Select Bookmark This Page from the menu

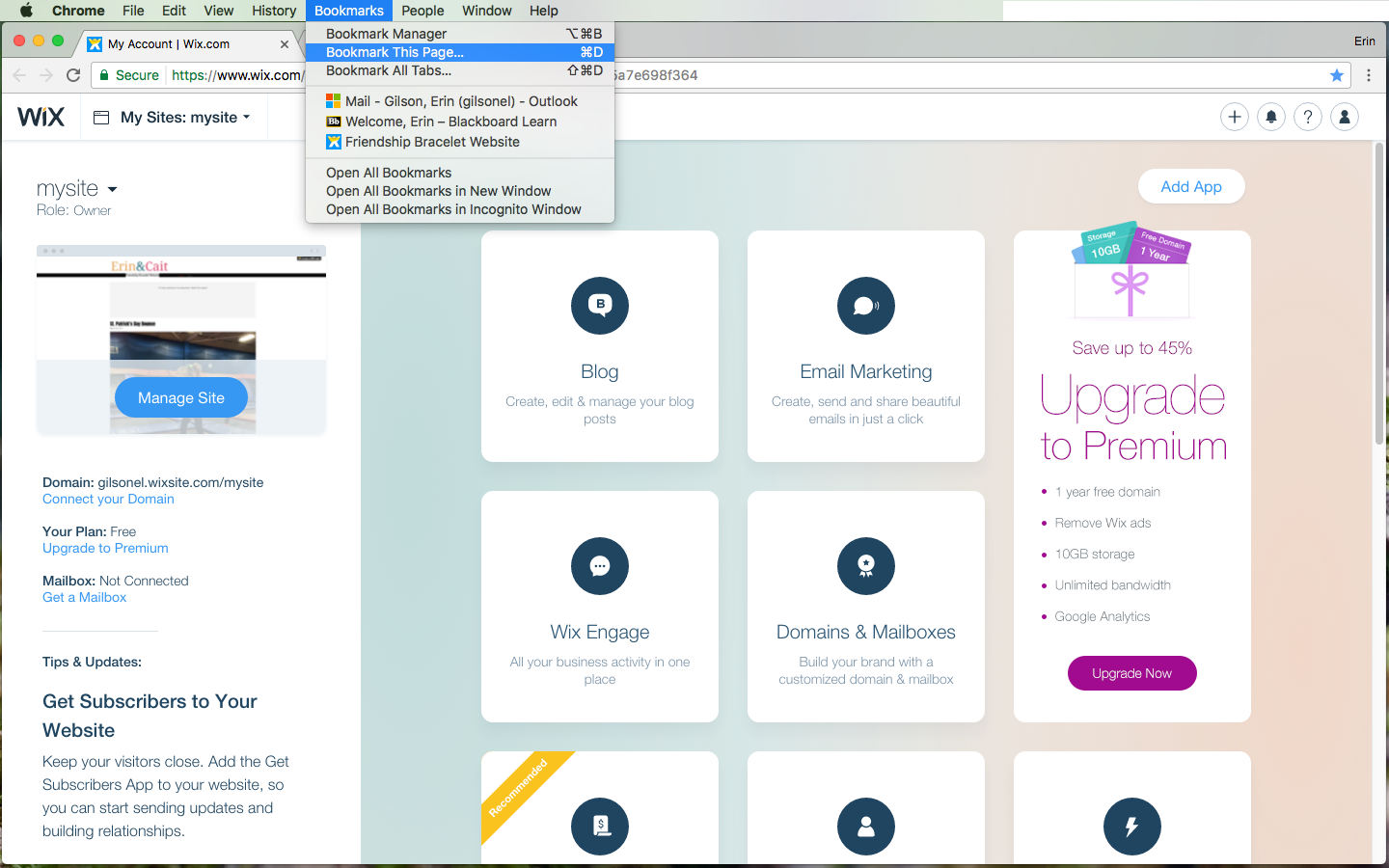pos(397,52)
